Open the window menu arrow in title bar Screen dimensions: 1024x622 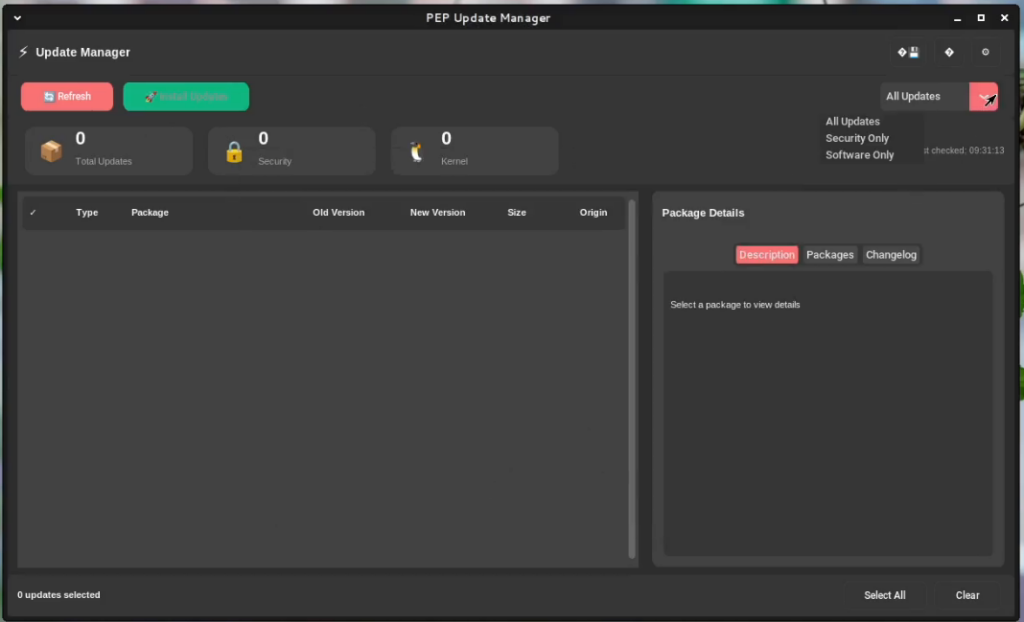point(17,18)
